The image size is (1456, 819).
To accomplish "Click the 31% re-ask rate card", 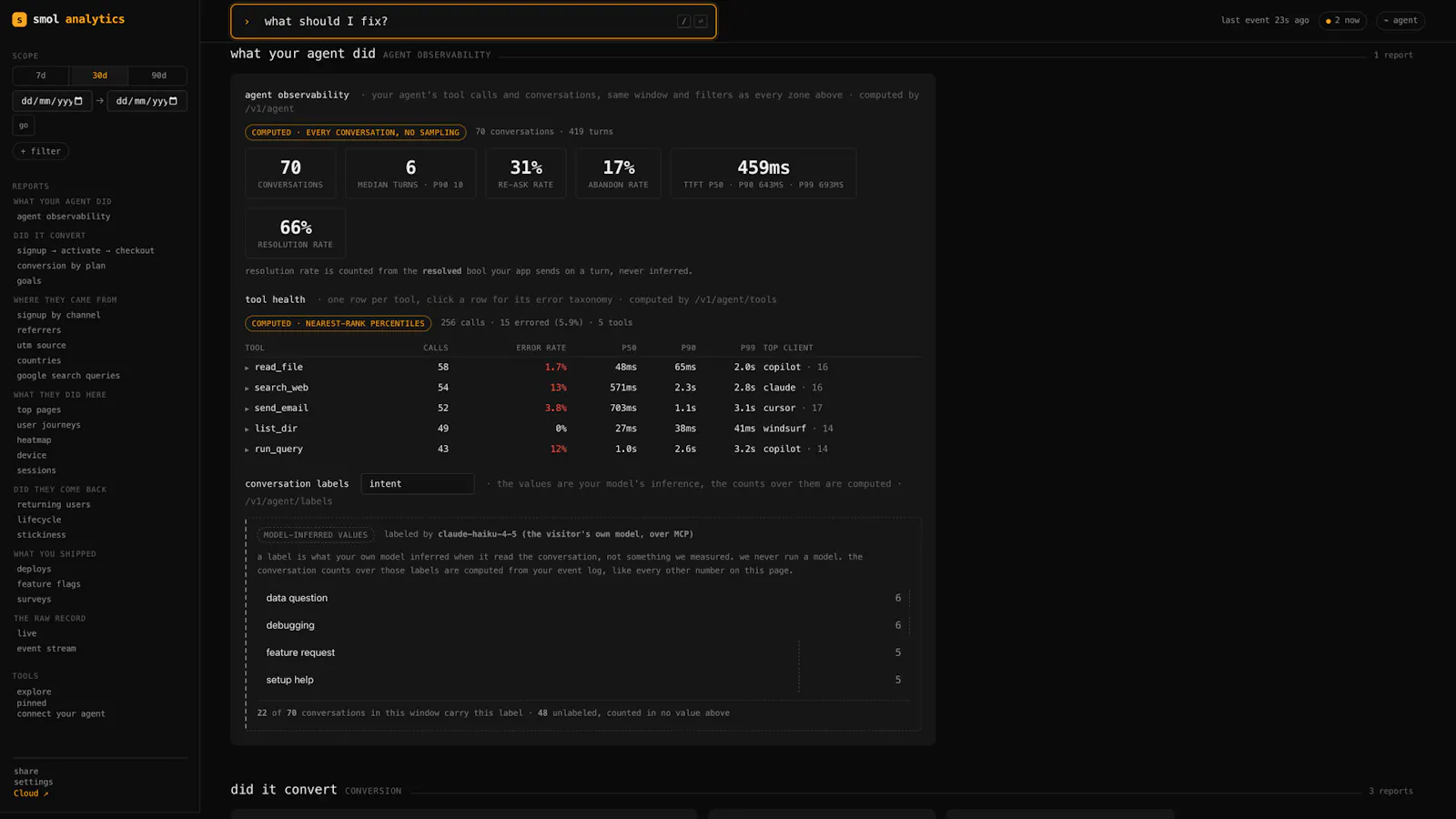I will pyautogui.click(x=526, y=173).
